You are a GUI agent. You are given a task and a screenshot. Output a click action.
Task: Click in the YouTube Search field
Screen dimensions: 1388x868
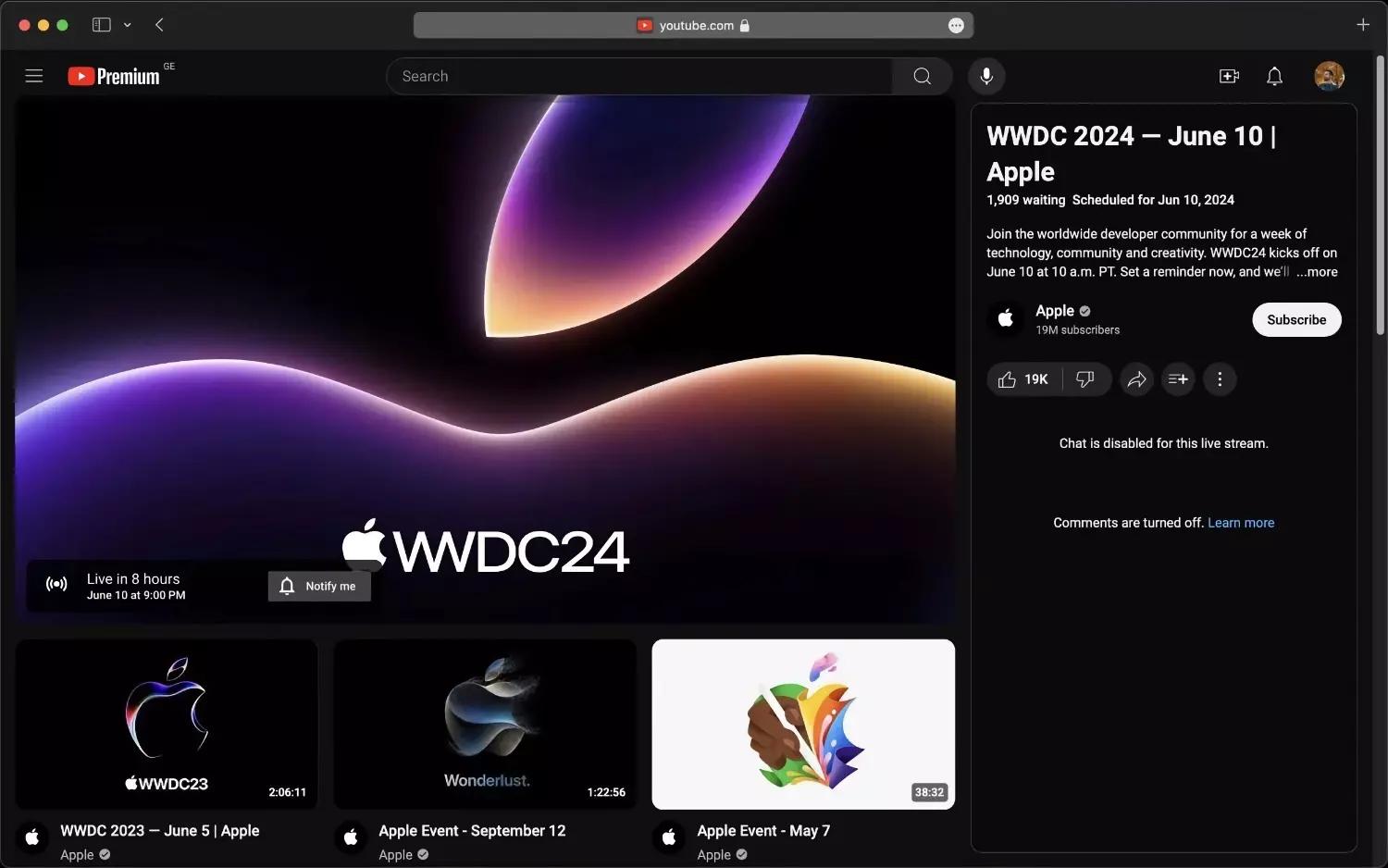[x=639, y=76]
